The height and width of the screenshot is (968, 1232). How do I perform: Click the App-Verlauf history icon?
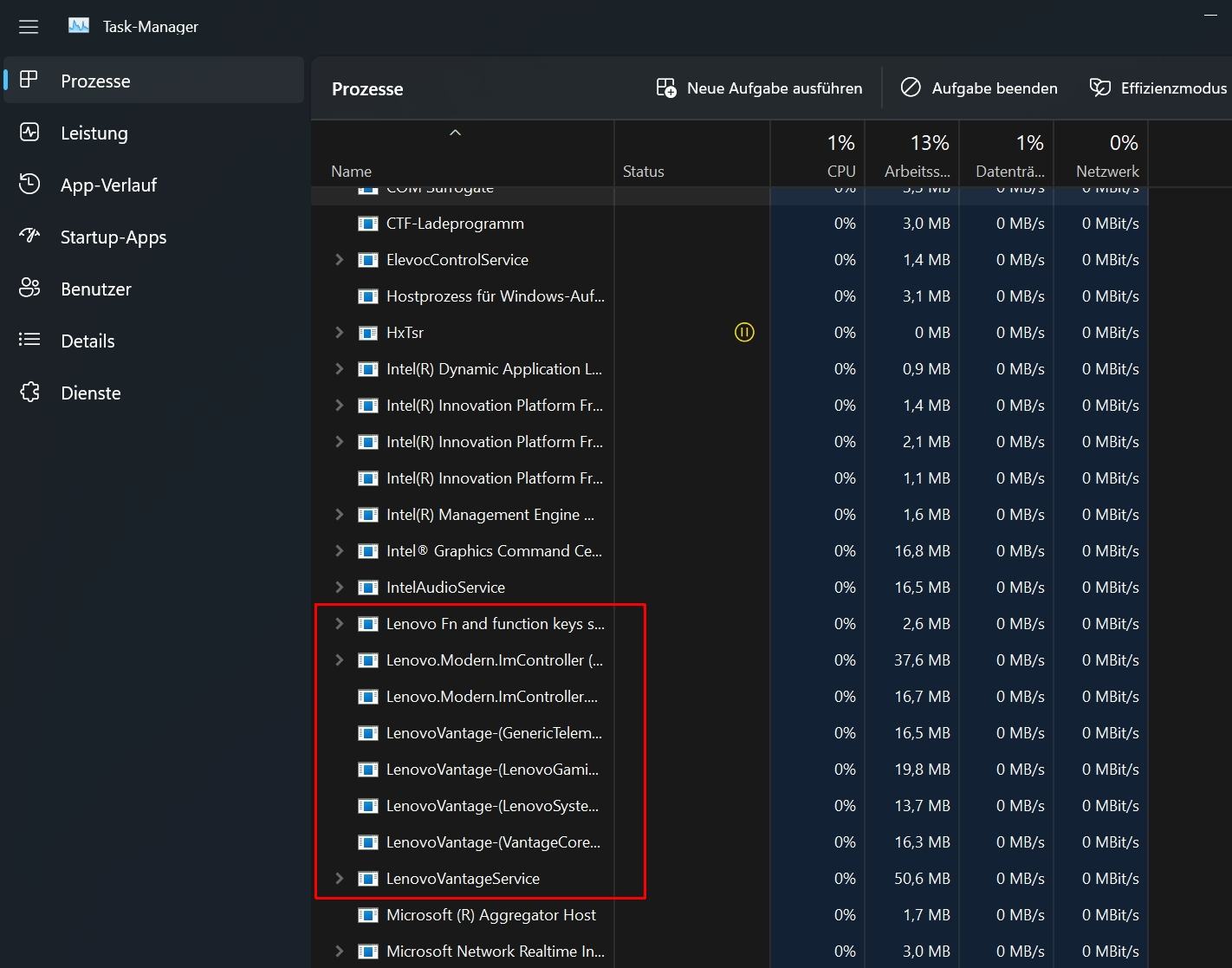tap(29, 185)
